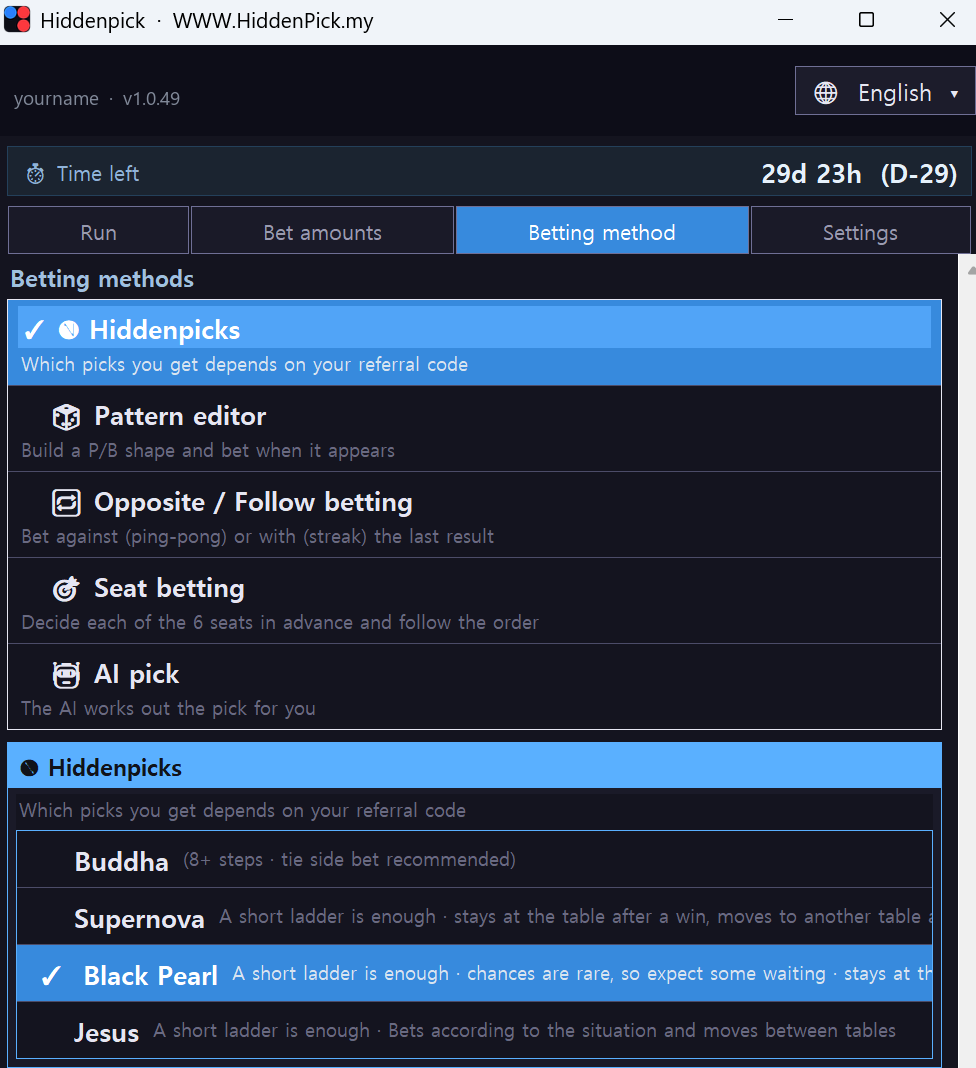Click 'Bet against (ping-pong) or with (streak)' description
The width and height of the screenshot is (976, 1068).
pyautogui.click(x=257, y=537)
